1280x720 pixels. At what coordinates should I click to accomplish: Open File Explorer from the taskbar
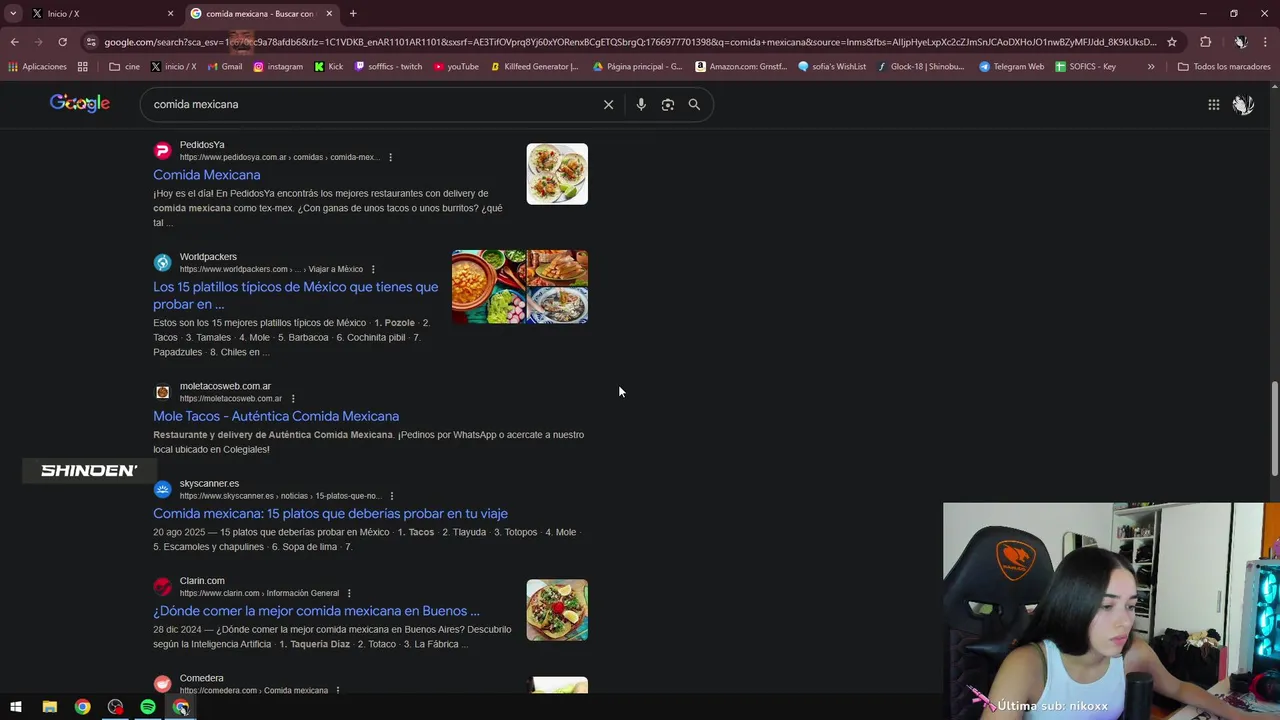click(x=49, y=707)
